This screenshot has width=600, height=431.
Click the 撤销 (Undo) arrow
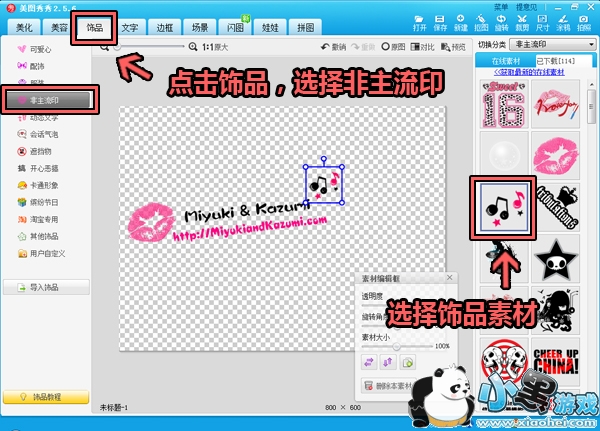pos(333,47)
